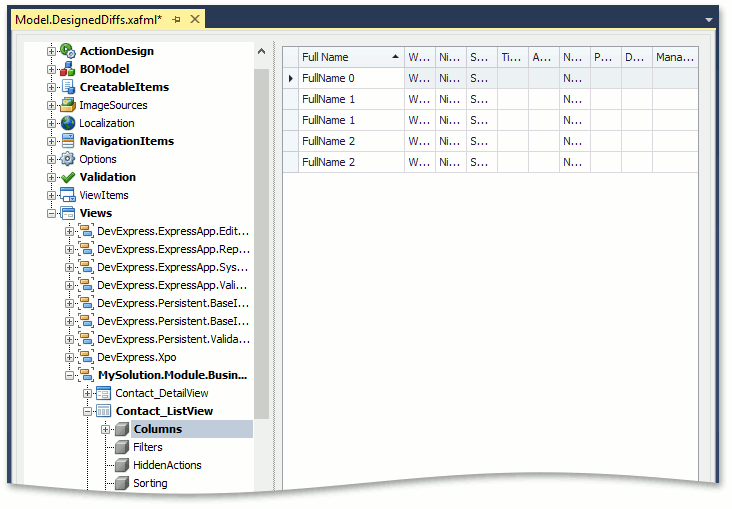The width and height of the screenshot is (732, 509).
Task: Click the DevExpress.ExpressApp.Vali... node icon
Action: click(x=86, y=285)
